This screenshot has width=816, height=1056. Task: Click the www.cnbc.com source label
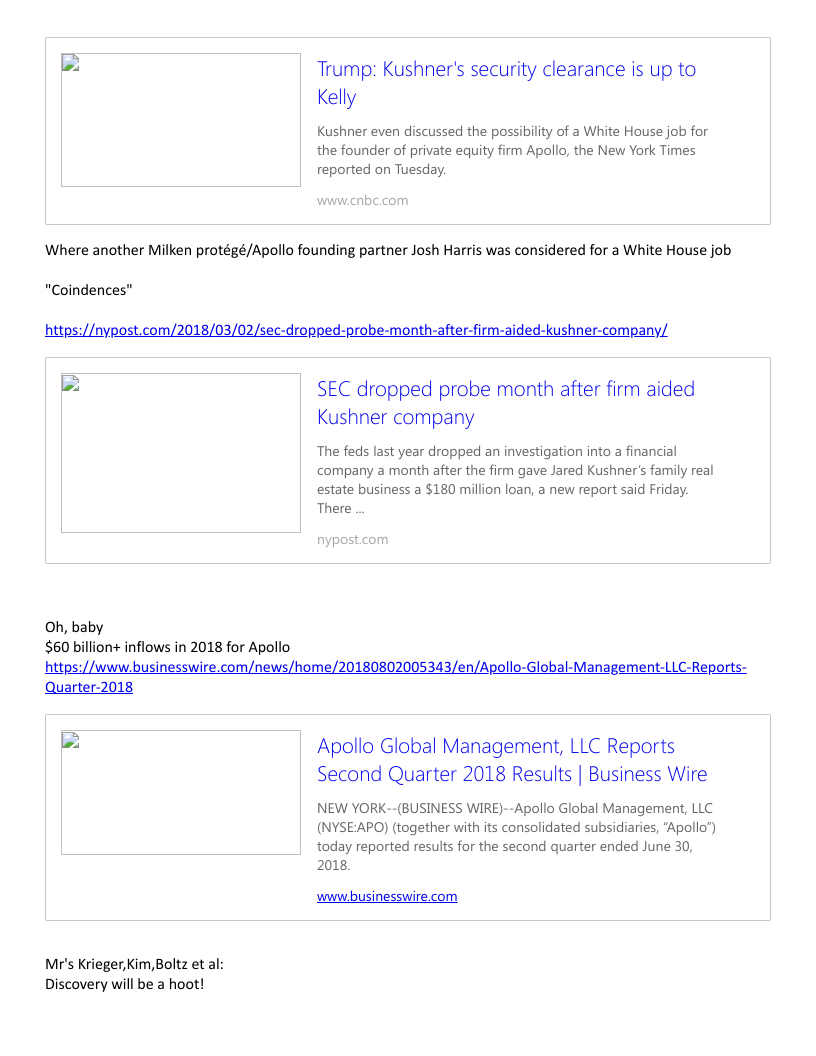(x=362, y=200)
